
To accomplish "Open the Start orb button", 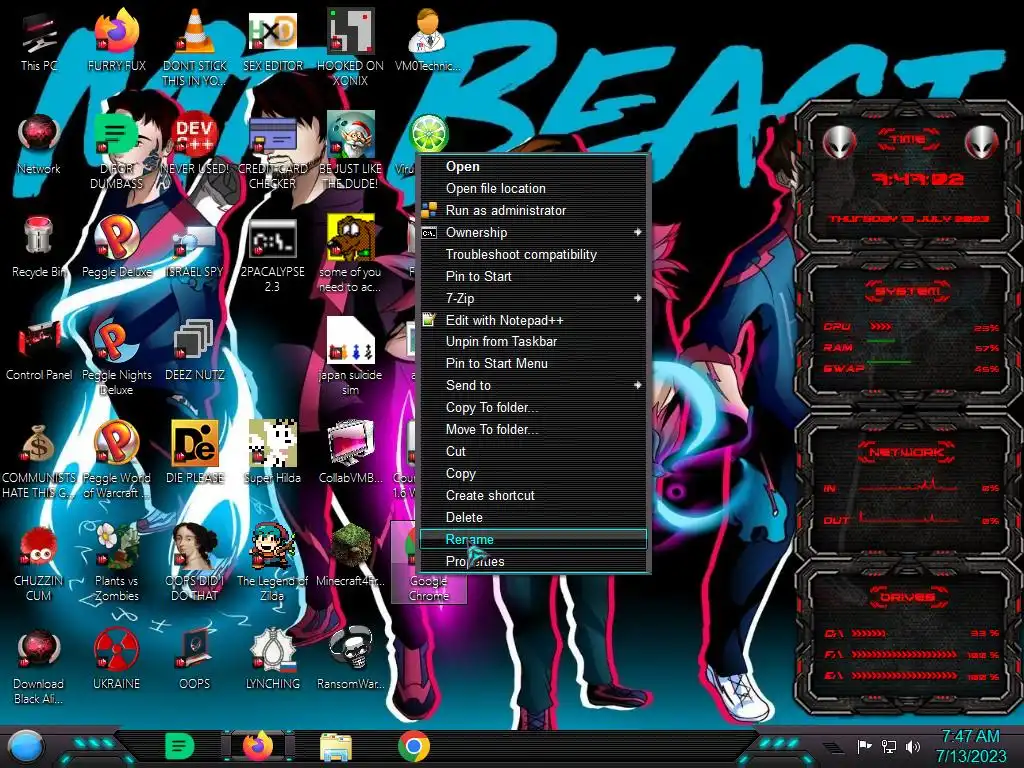I will 24,747.
